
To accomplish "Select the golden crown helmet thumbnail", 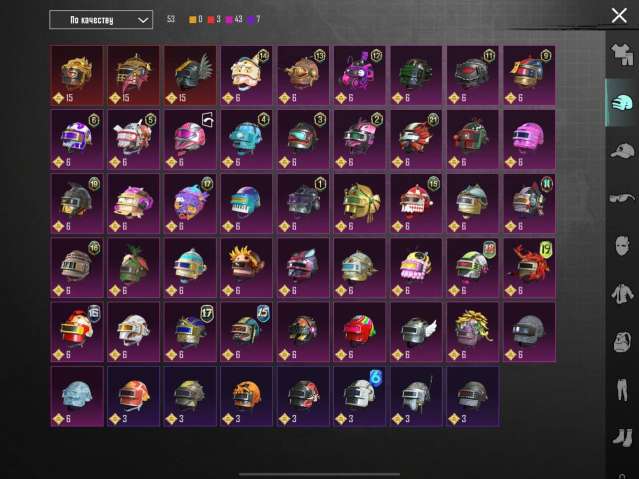I will [x=77, y=75].
